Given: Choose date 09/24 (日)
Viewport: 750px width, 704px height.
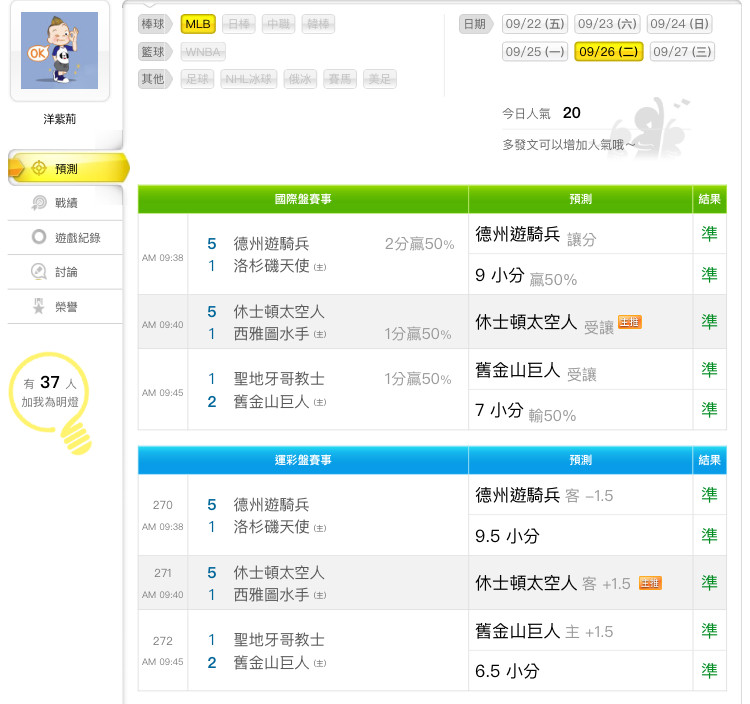Looking at the screenshot, I should 679,24.
